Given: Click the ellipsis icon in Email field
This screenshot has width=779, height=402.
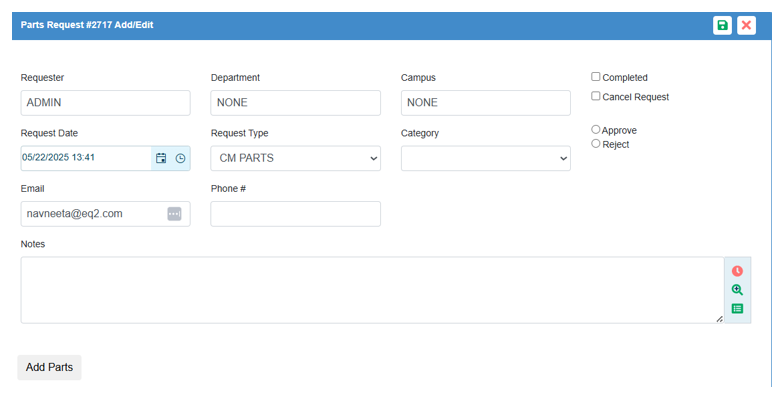Looking at the screenshot, I should [174, 213].
